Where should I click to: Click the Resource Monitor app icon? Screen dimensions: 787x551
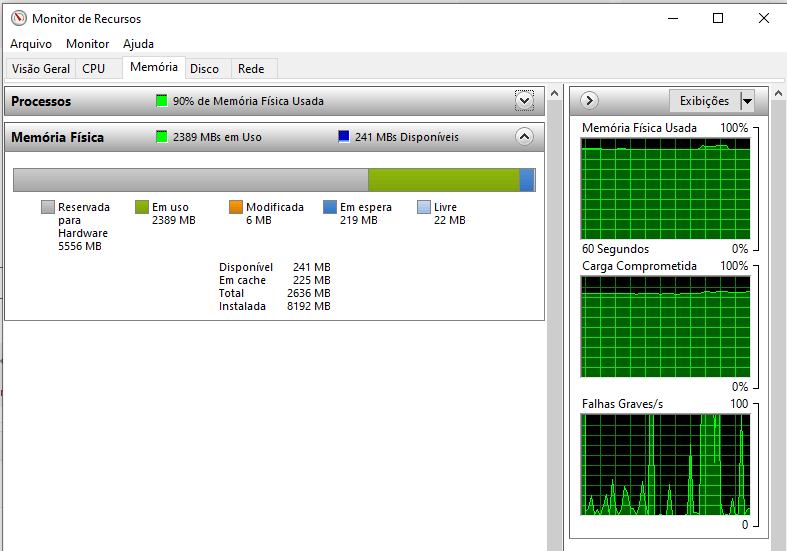click(19, 18)
